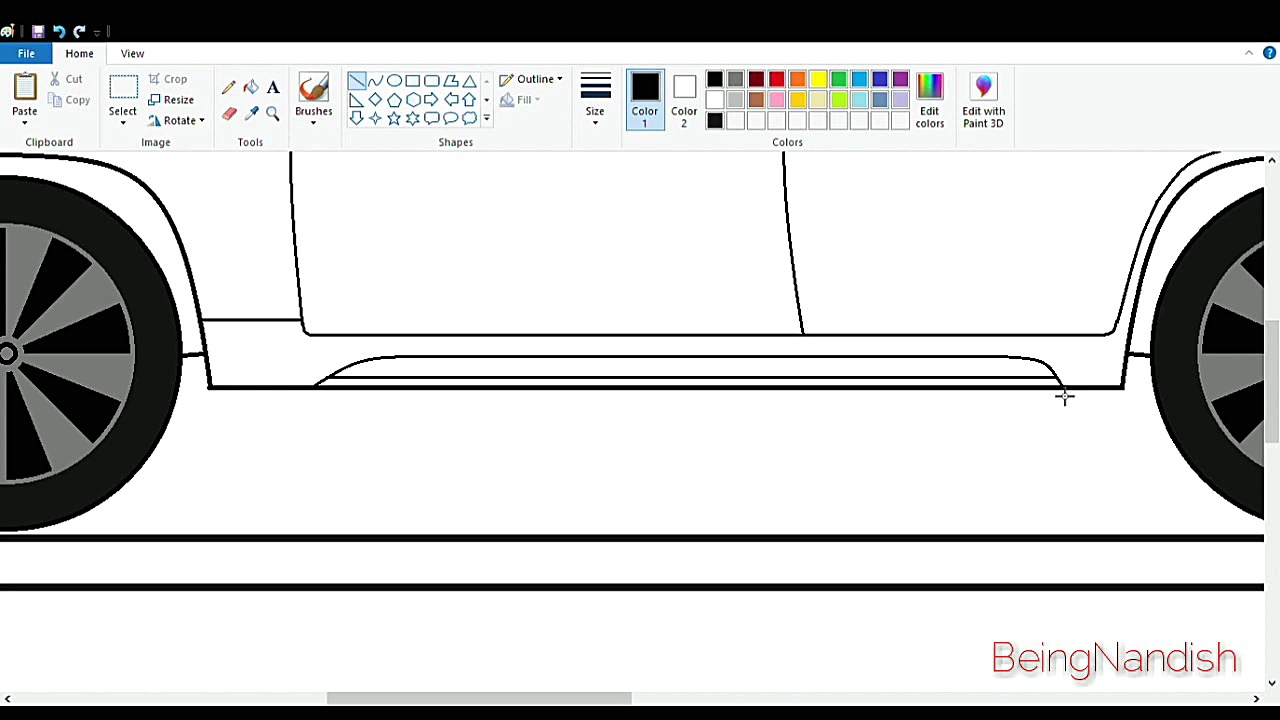Choose the Diamond shape

click(x=375, y=100)
